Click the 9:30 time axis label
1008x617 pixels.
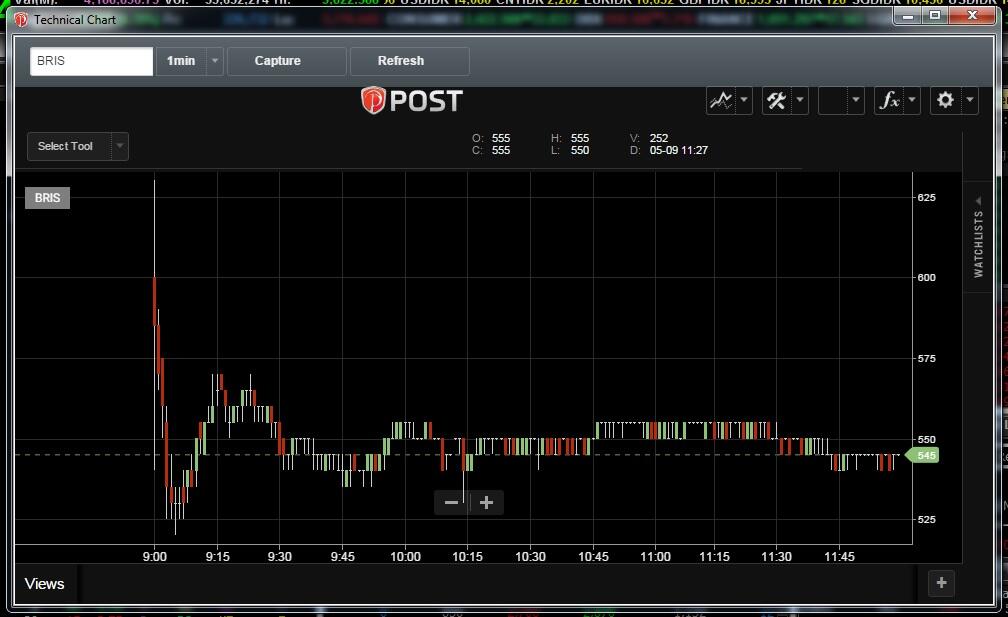280,557
